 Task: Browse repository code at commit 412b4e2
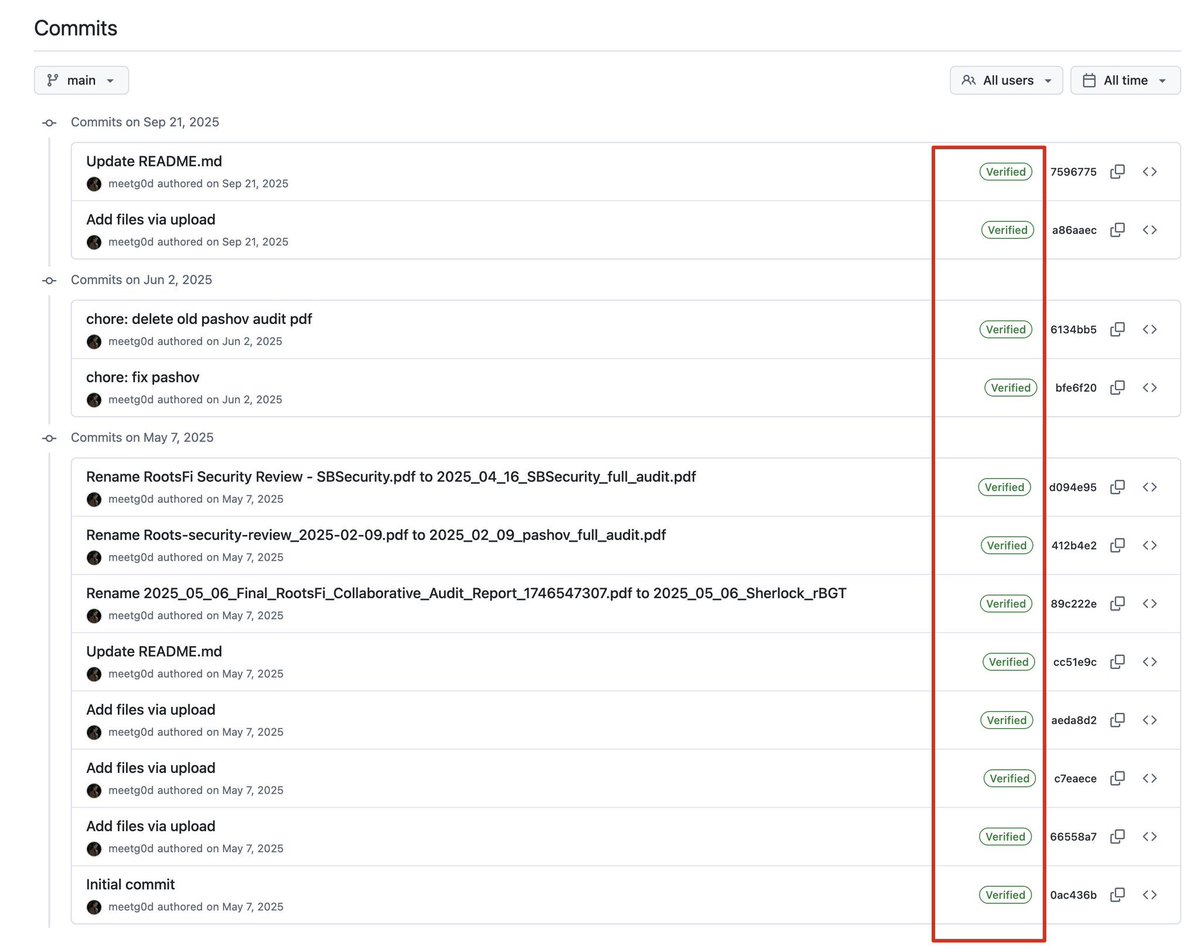pyautogui.click(x=1150, y=545)
